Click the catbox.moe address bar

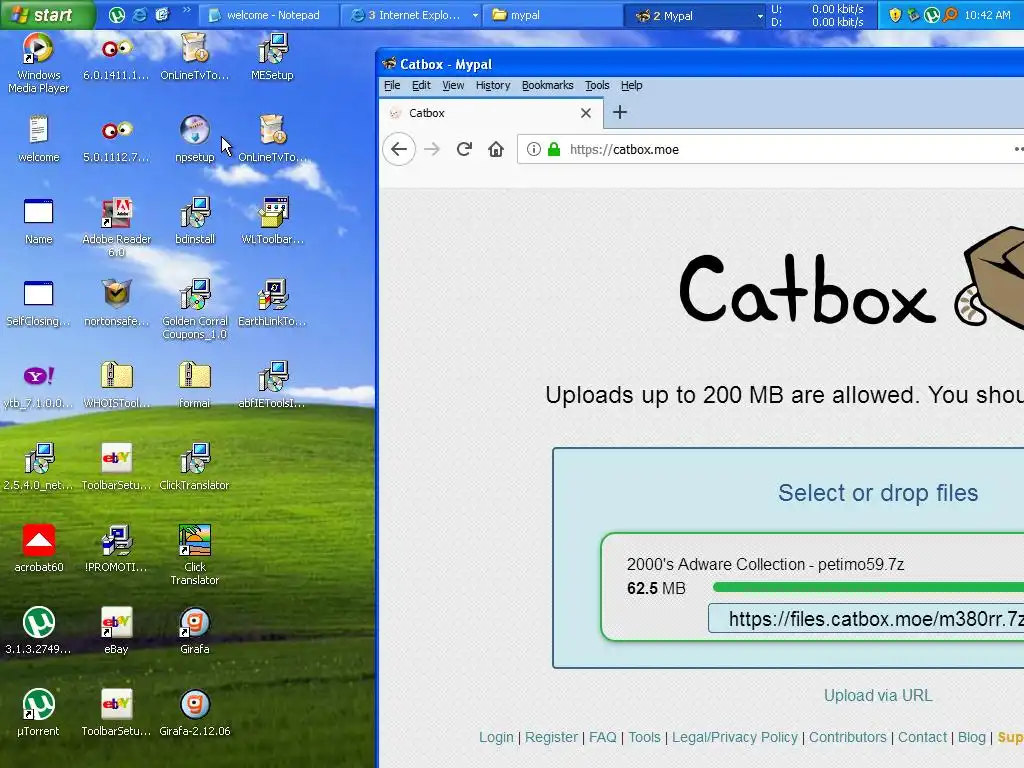coord(771,149)
